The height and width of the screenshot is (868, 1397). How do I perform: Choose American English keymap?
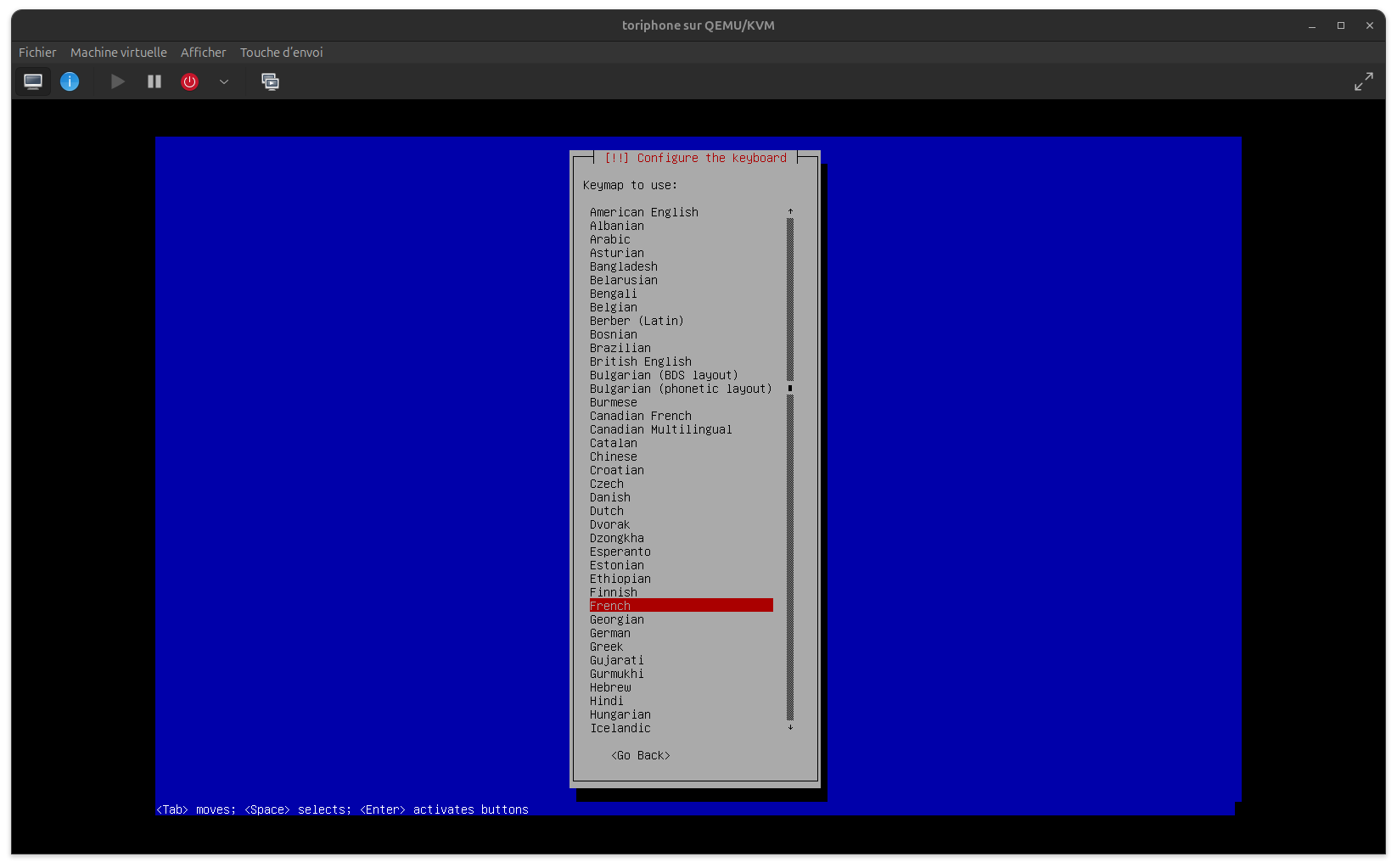[644, 212]
